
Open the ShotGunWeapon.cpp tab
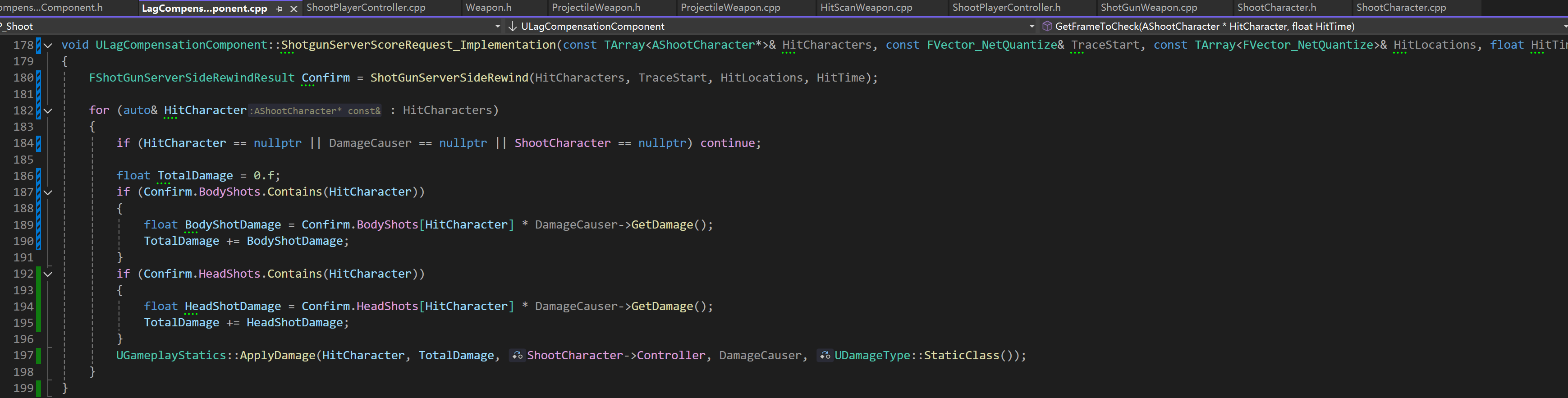click(x=1149, y=8)
